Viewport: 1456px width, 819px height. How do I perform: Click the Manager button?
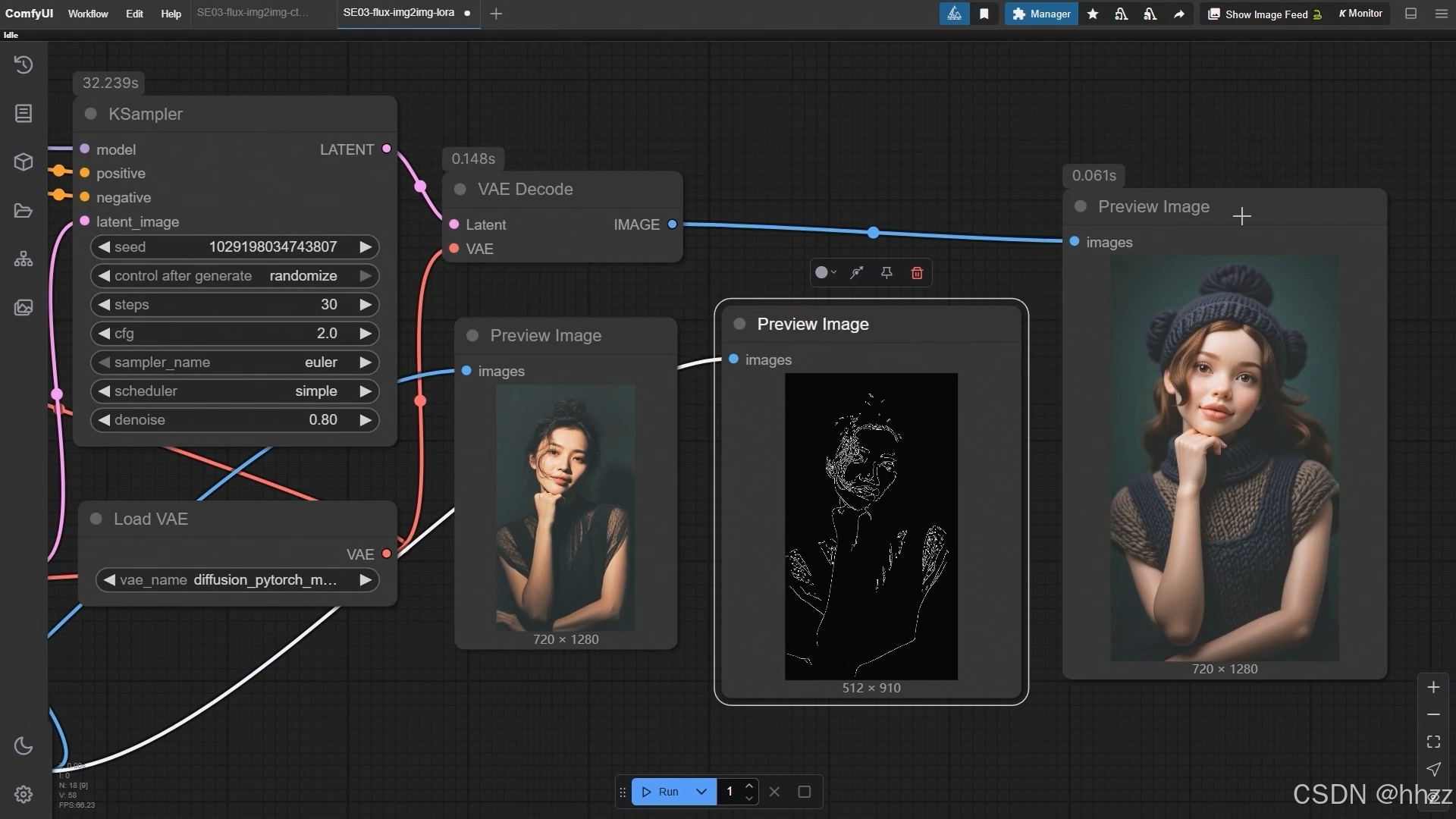(1041, 14)
